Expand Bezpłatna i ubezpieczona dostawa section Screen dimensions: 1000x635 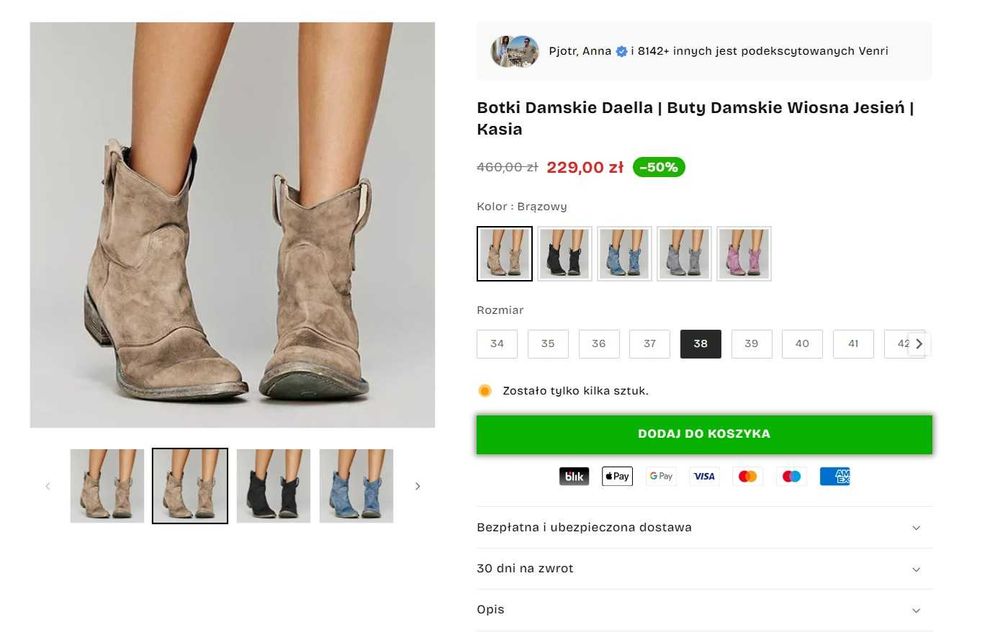coord(704,528)
